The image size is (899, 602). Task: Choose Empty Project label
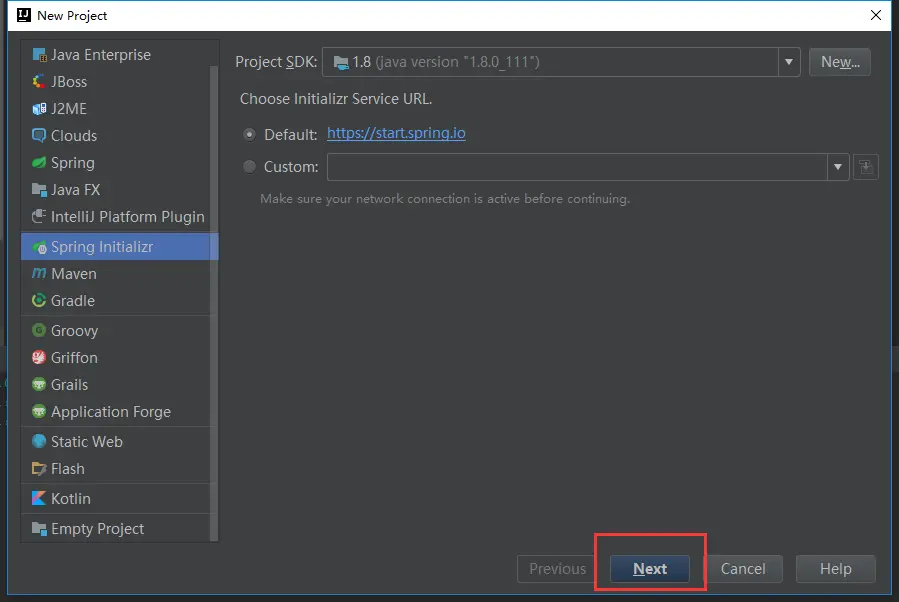coord(97,529)
